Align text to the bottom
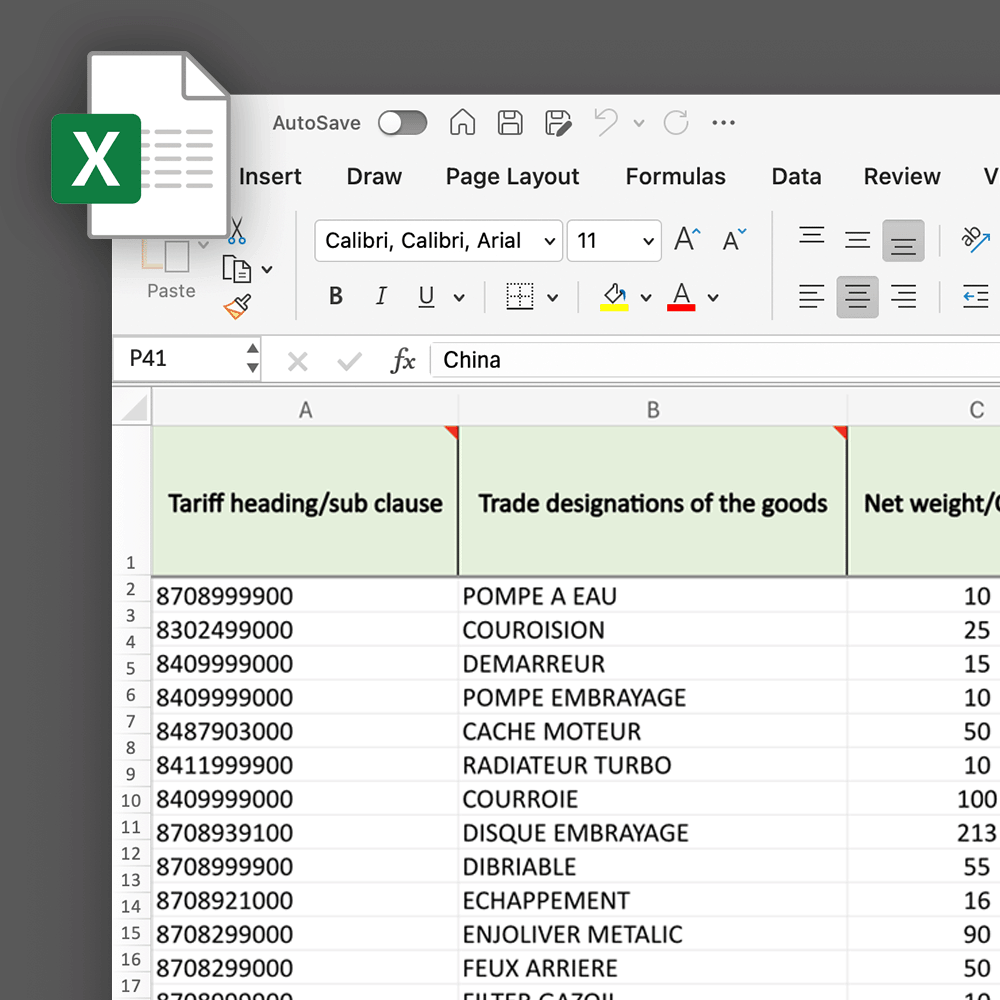The image size is (1000, 1000). point(903,240)
